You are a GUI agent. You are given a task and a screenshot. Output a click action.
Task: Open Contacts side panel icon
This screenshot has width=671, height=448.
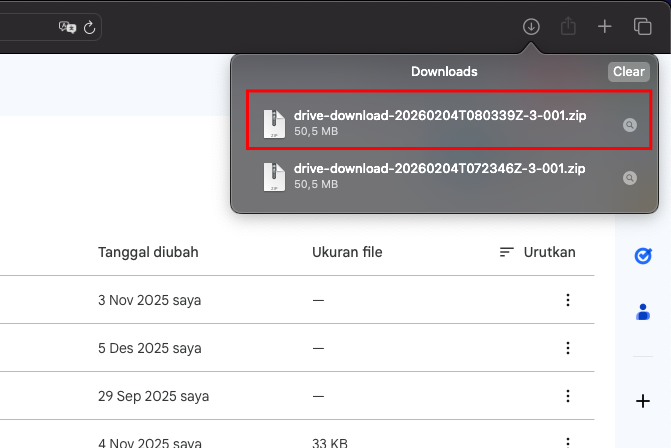pos(643,312)
